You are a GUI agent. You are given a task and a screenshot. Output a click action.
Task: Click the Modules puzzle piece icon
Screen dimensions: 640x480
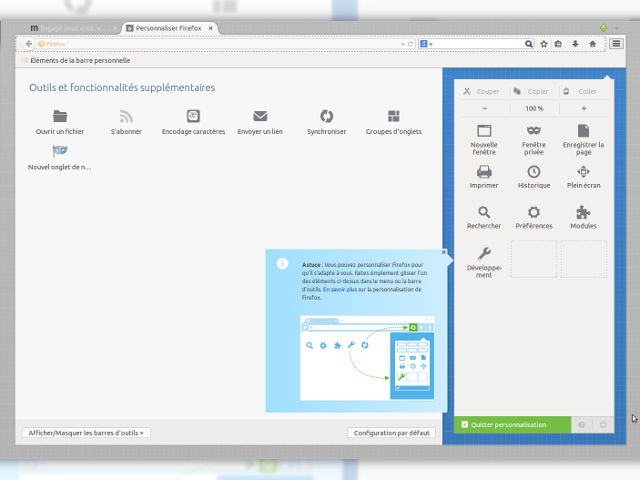click(x=583, y=212)
